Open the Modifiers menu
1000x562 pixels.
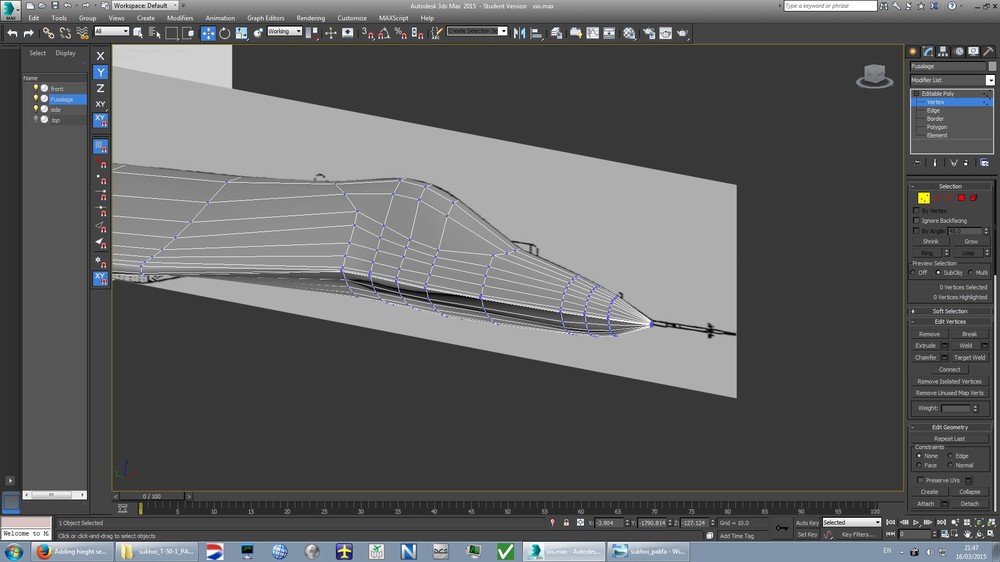[x=180, y=18]
